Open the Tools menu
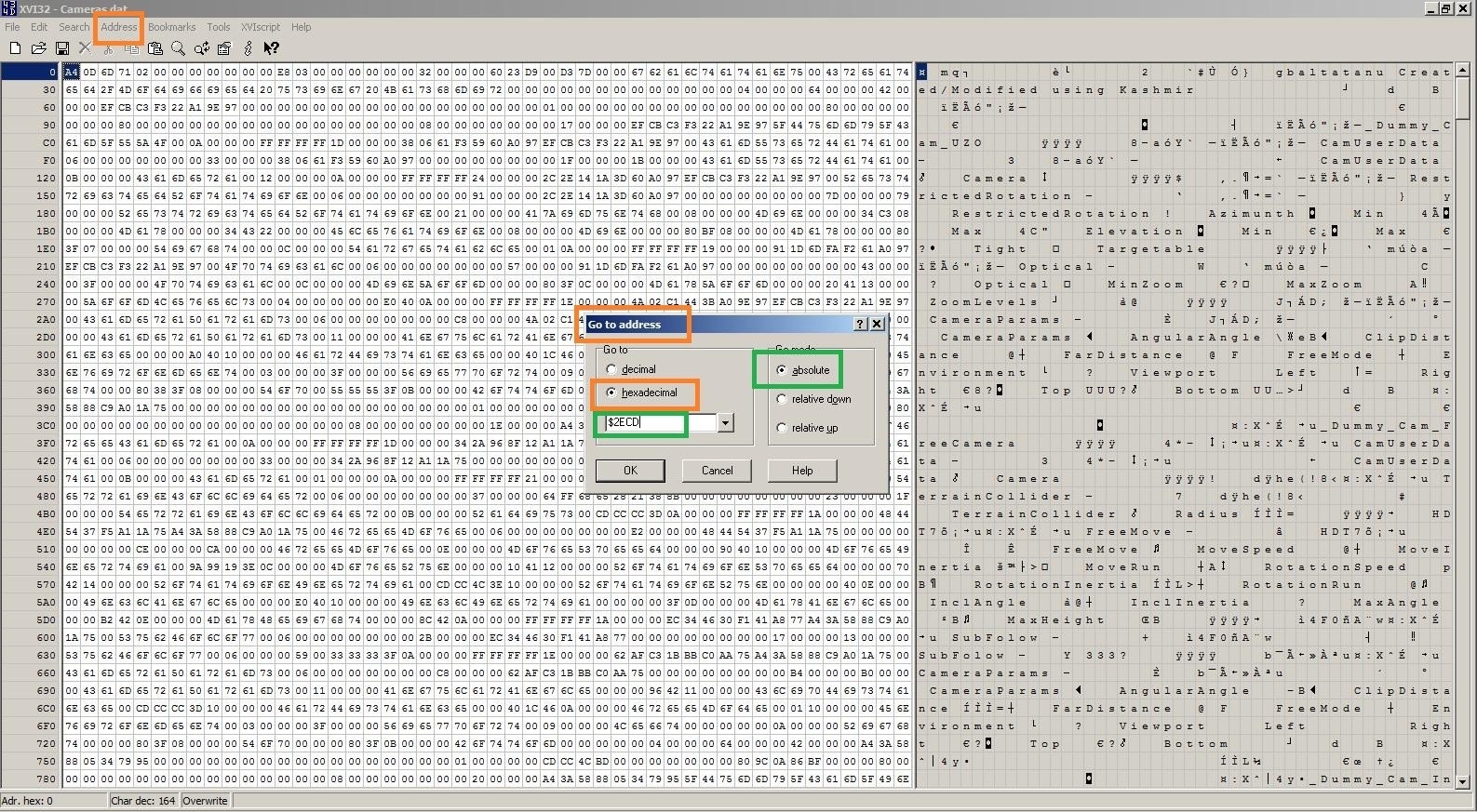The image size is (1477, 812). (219, 27)
